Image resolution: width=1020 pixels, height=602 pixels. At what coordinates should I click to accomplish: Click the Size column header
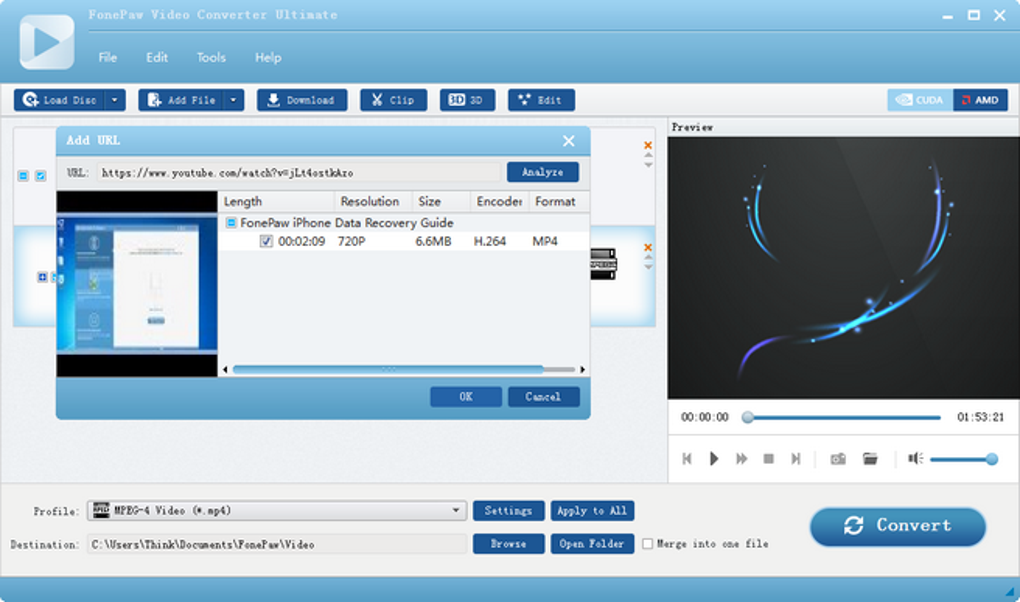tap(440, 202)
